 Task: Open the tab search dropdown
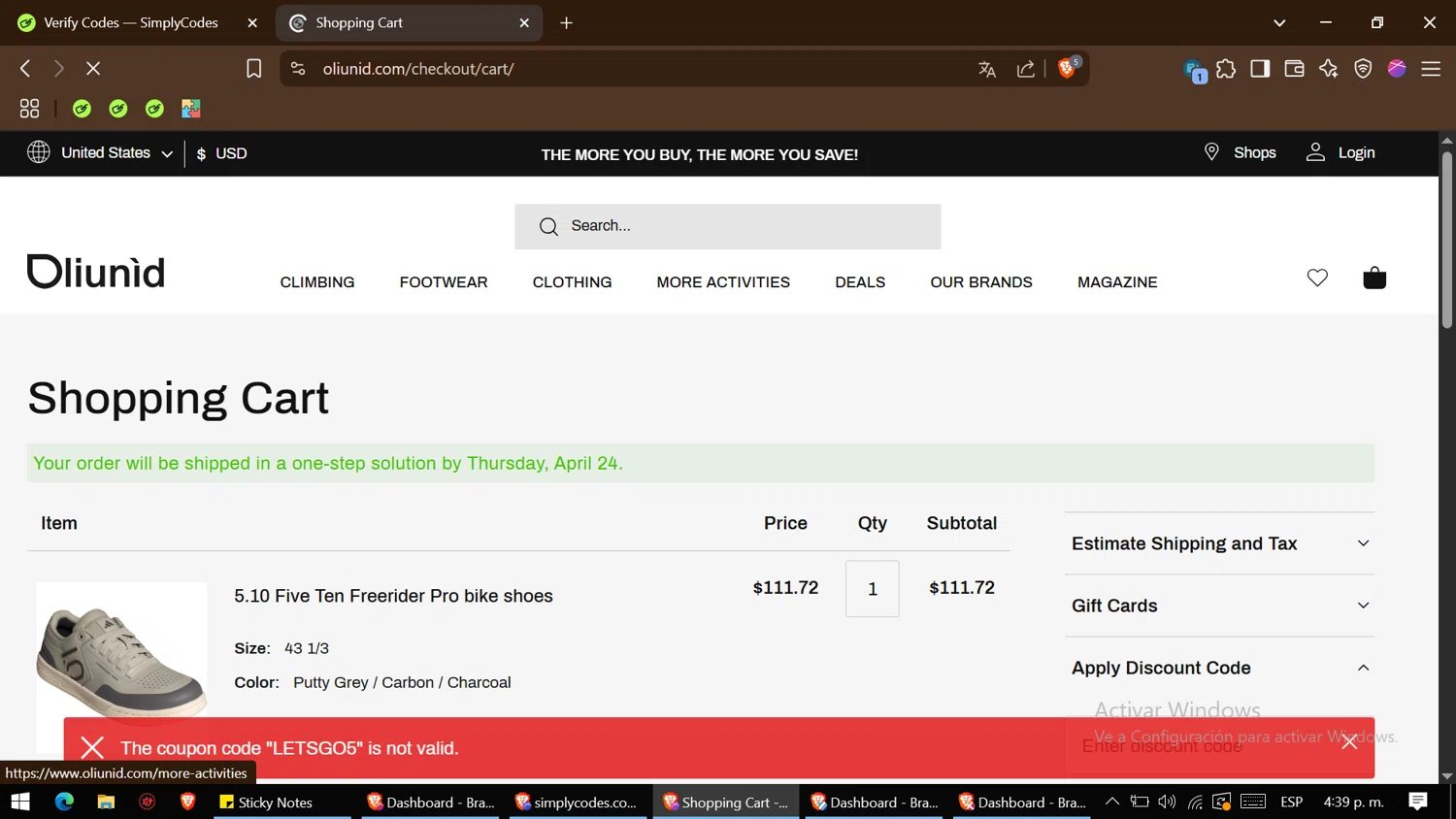[x=1279, y=22]
